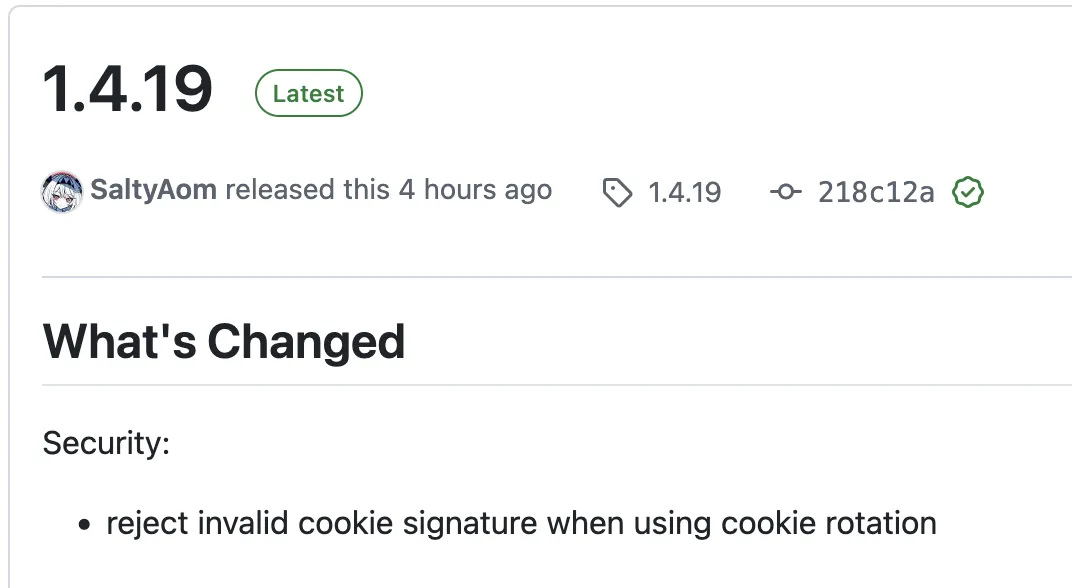Open commit hash 218c12a
Screen dimensions: 1072x588
(x=875, y=192)
